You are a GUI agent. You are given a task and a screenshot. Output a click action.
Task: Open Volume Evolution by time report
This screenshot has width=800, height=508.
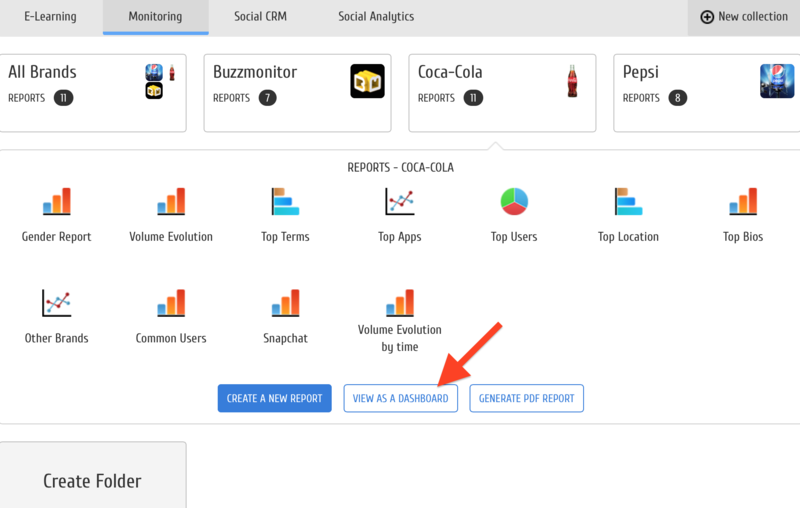400,303
